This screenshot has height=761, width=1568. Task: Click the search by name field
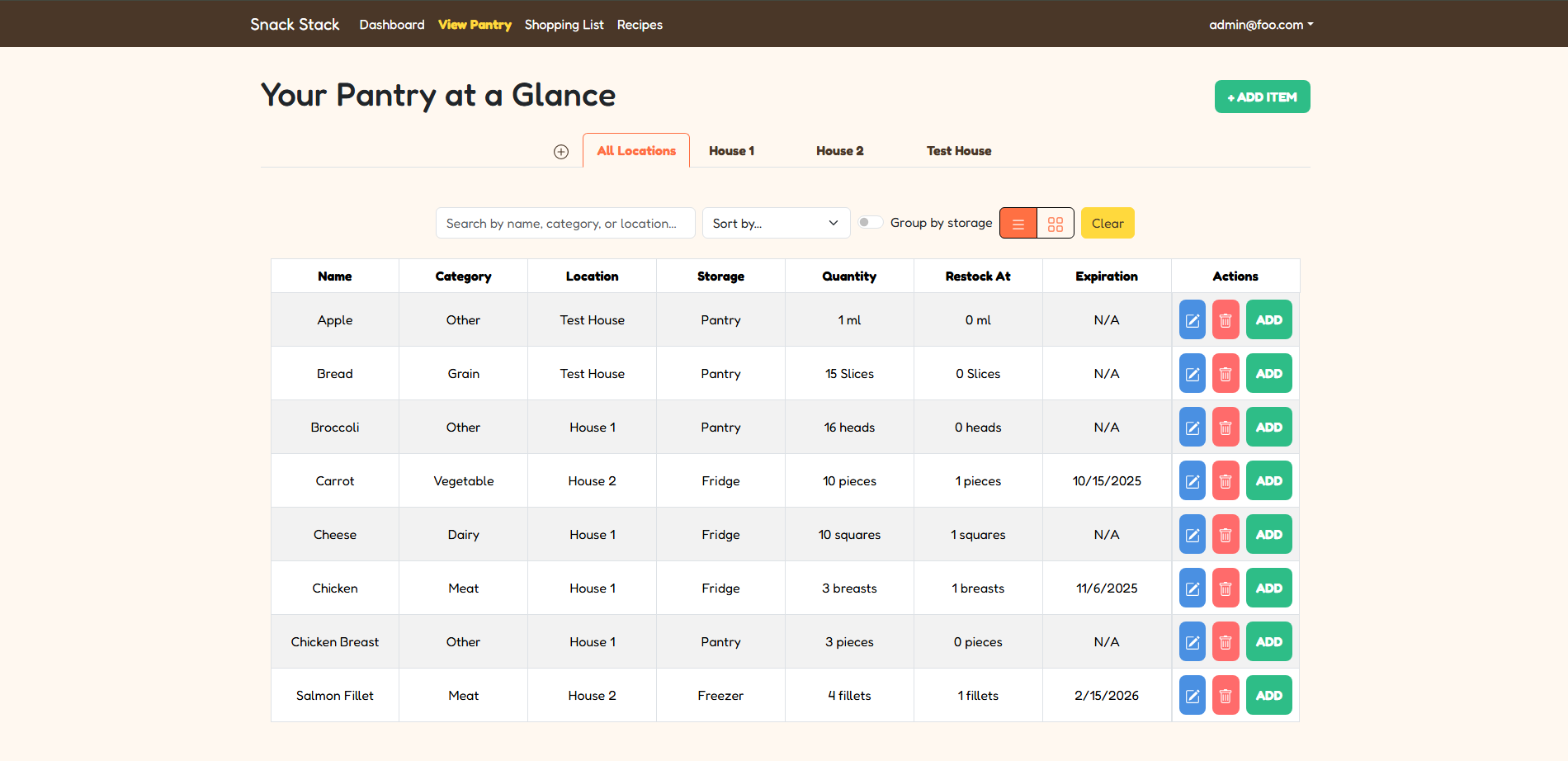tap(565, 223)
